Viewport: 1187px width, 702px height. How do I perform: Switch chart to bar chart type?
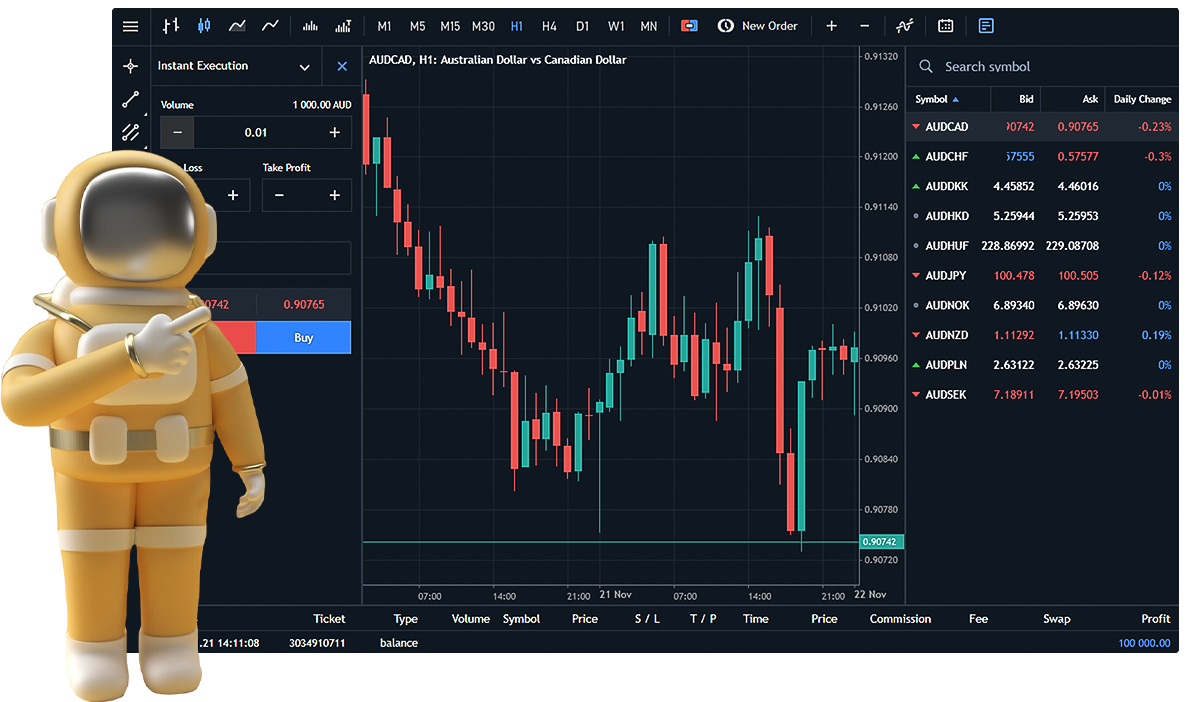(171, 26)
